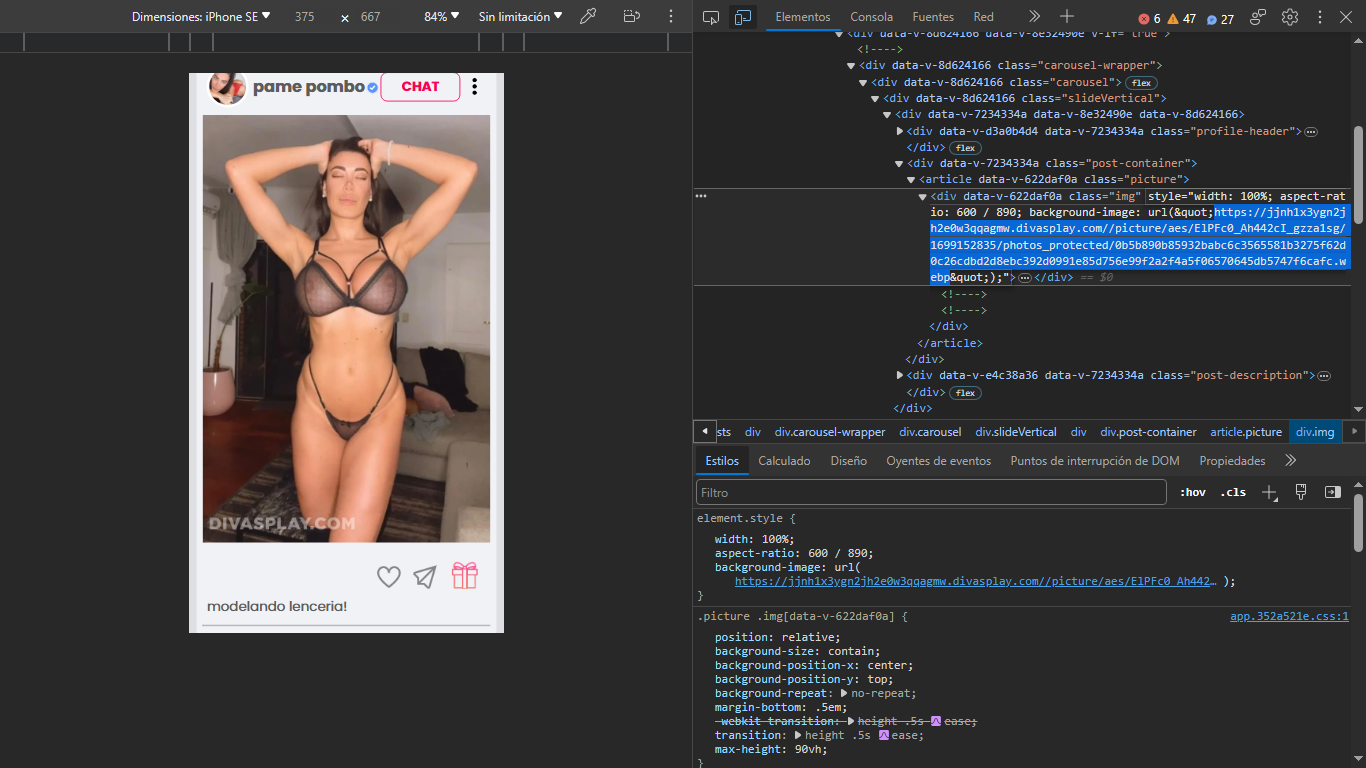Toggle the device toolbar icon
1366x768 pixels.
click(x=742, y=17)
